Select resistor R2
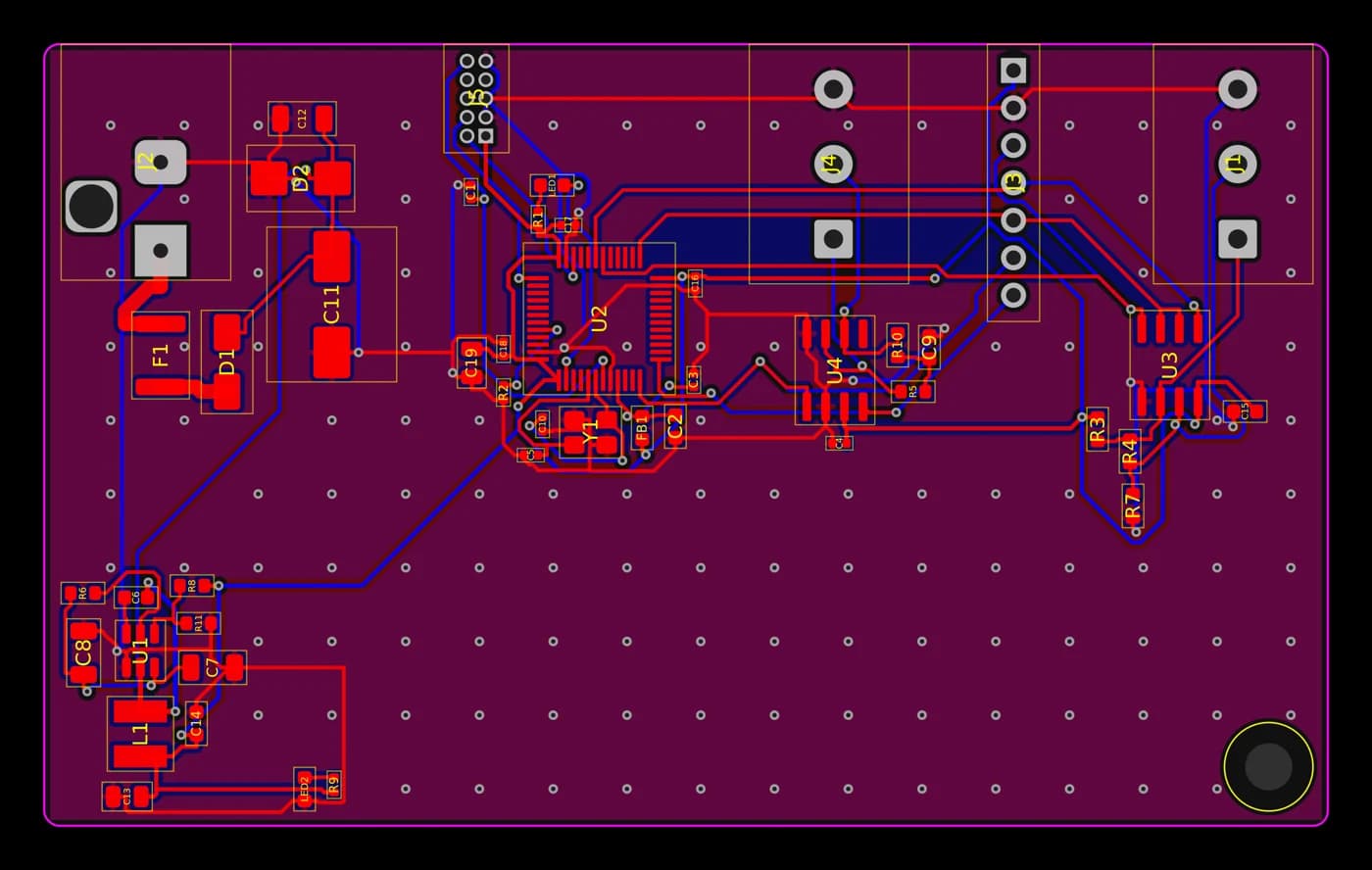Screen dimensions: 1372x870 coord(504,393)
